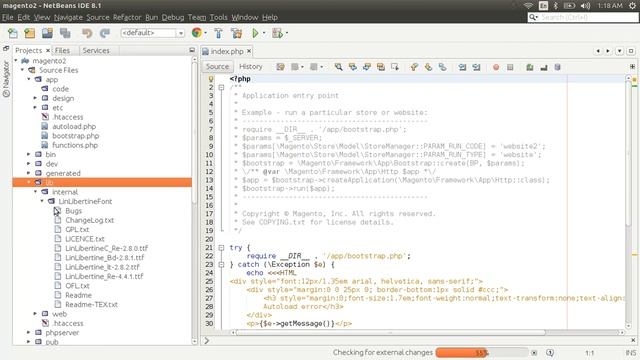Switch to the Files tab

[x=62, y=50]
